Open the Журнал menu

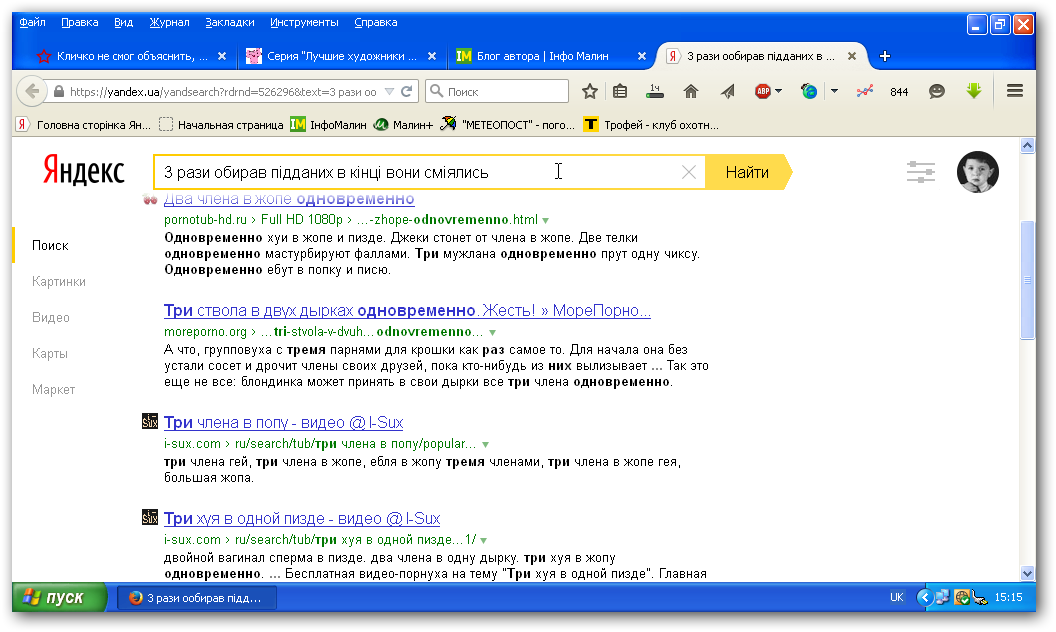[170, 22]
